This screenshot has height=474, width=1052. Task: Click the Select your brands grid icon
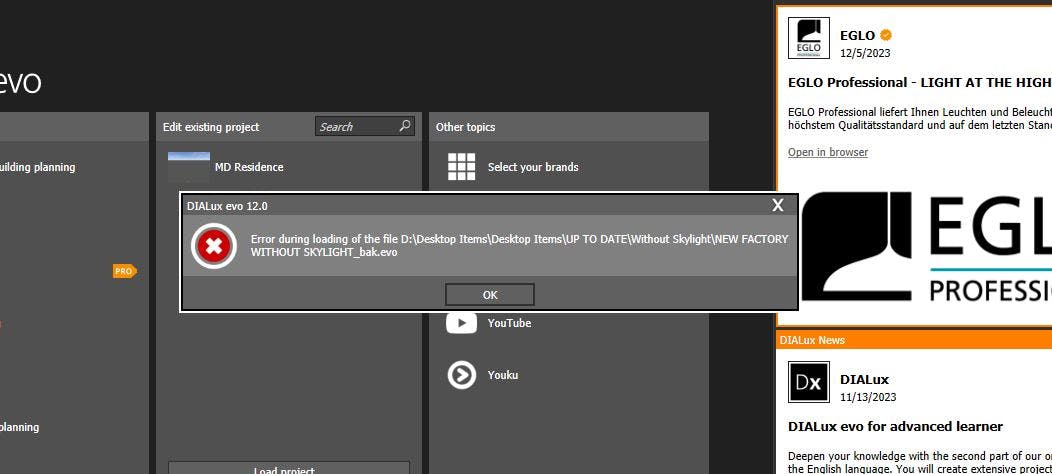coord(462,167)
